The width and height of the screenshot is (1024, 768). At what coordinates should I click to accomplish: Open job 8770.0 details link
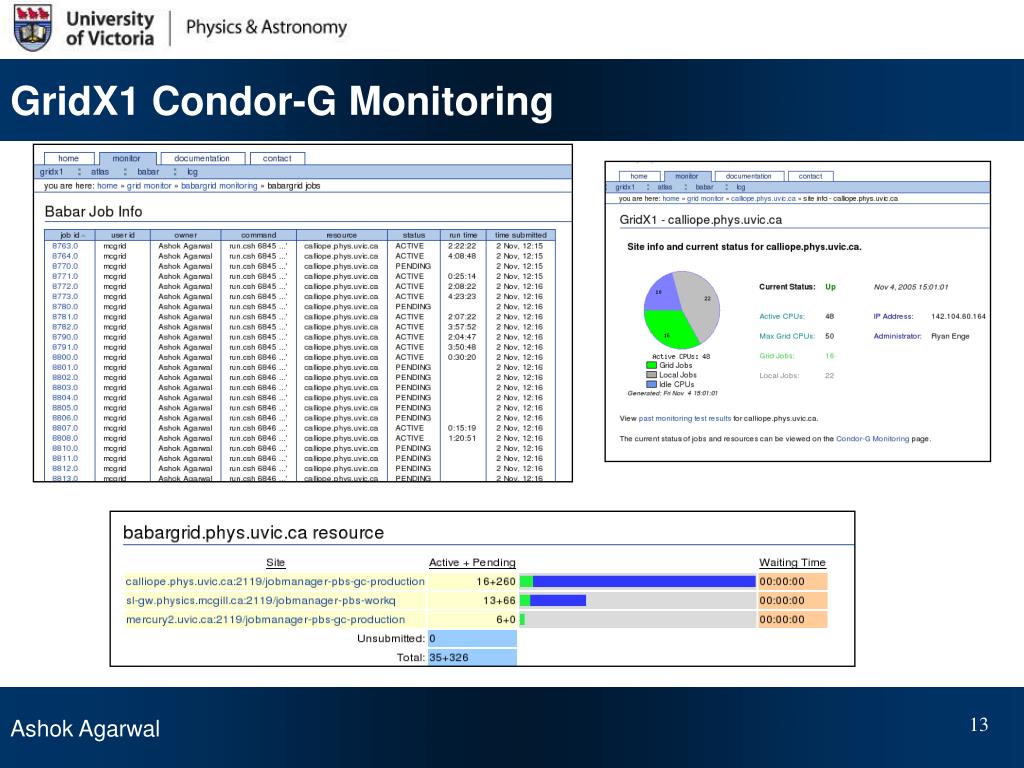pyautogui.click(x=65, y=266)
